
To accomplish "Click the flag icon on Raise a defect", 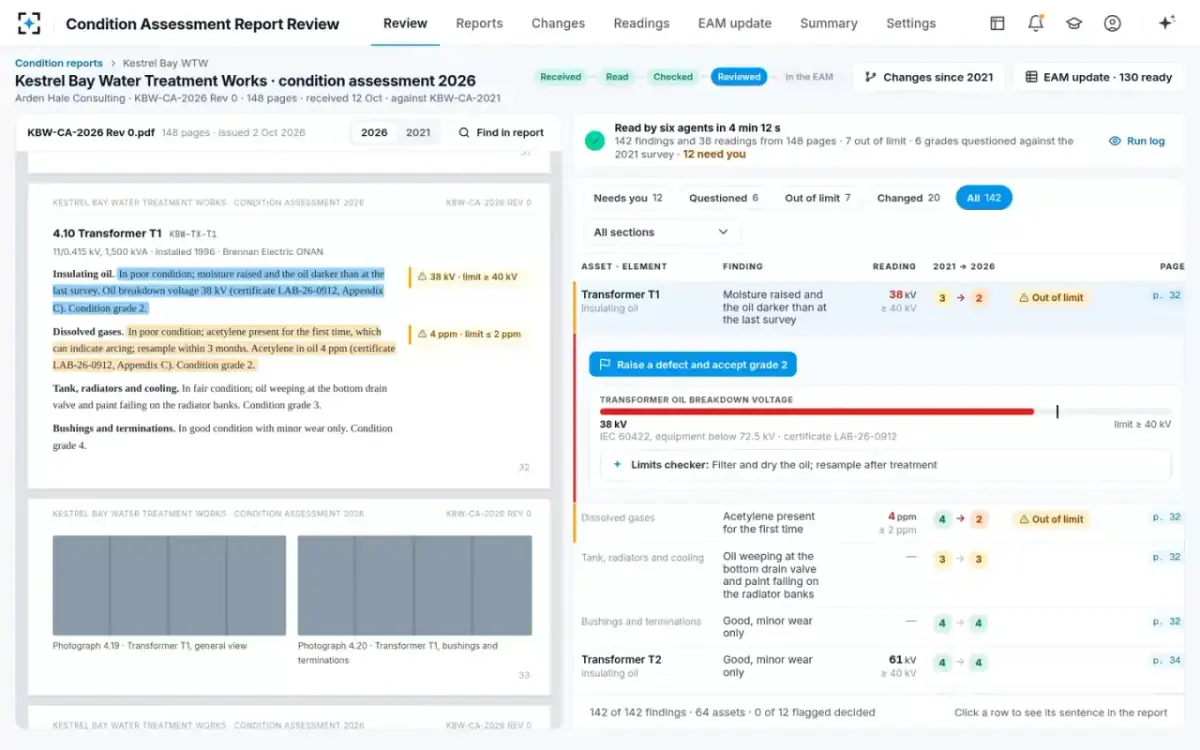I will point(604,365).
